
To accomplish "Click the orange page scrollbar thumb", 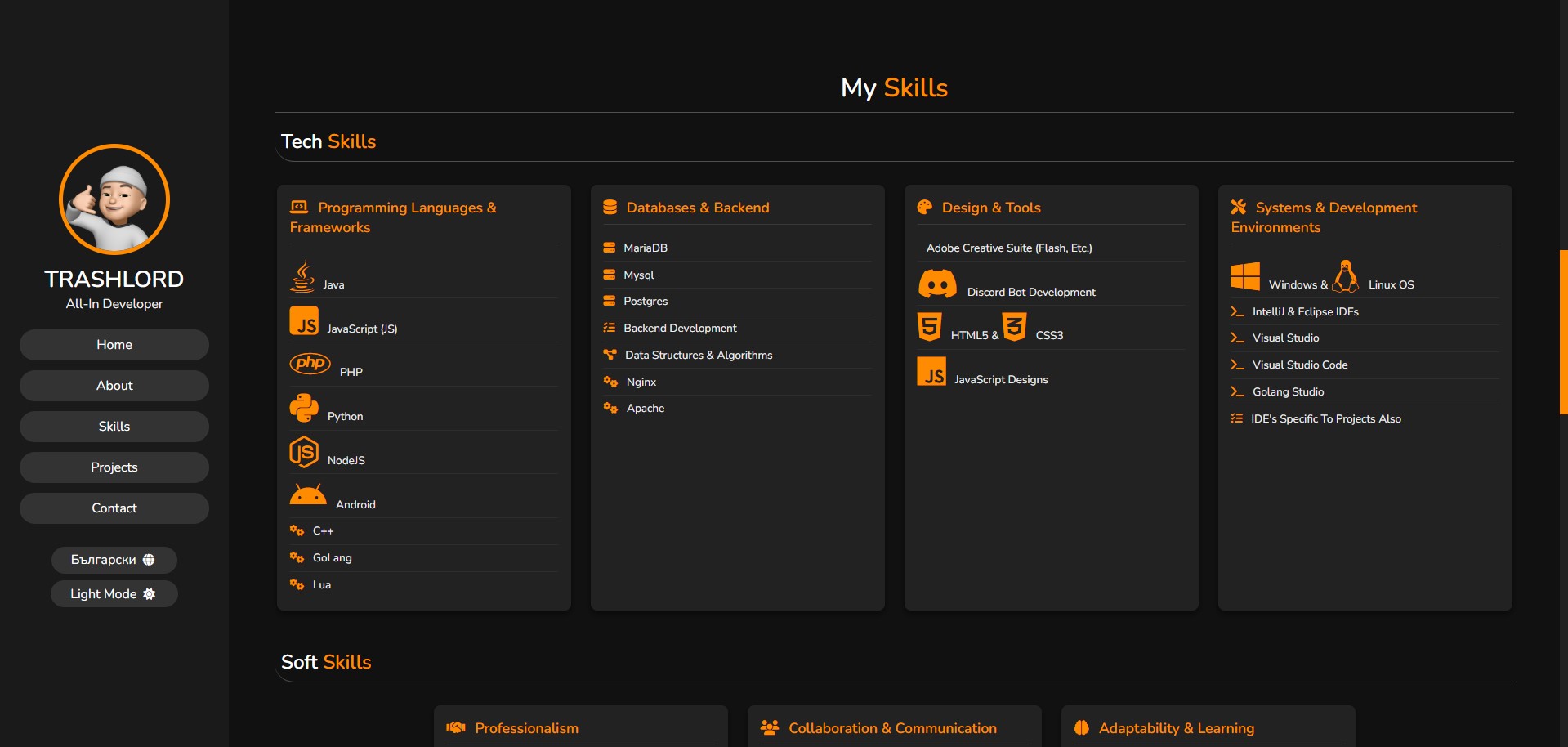I will [x=1563, y=332].
